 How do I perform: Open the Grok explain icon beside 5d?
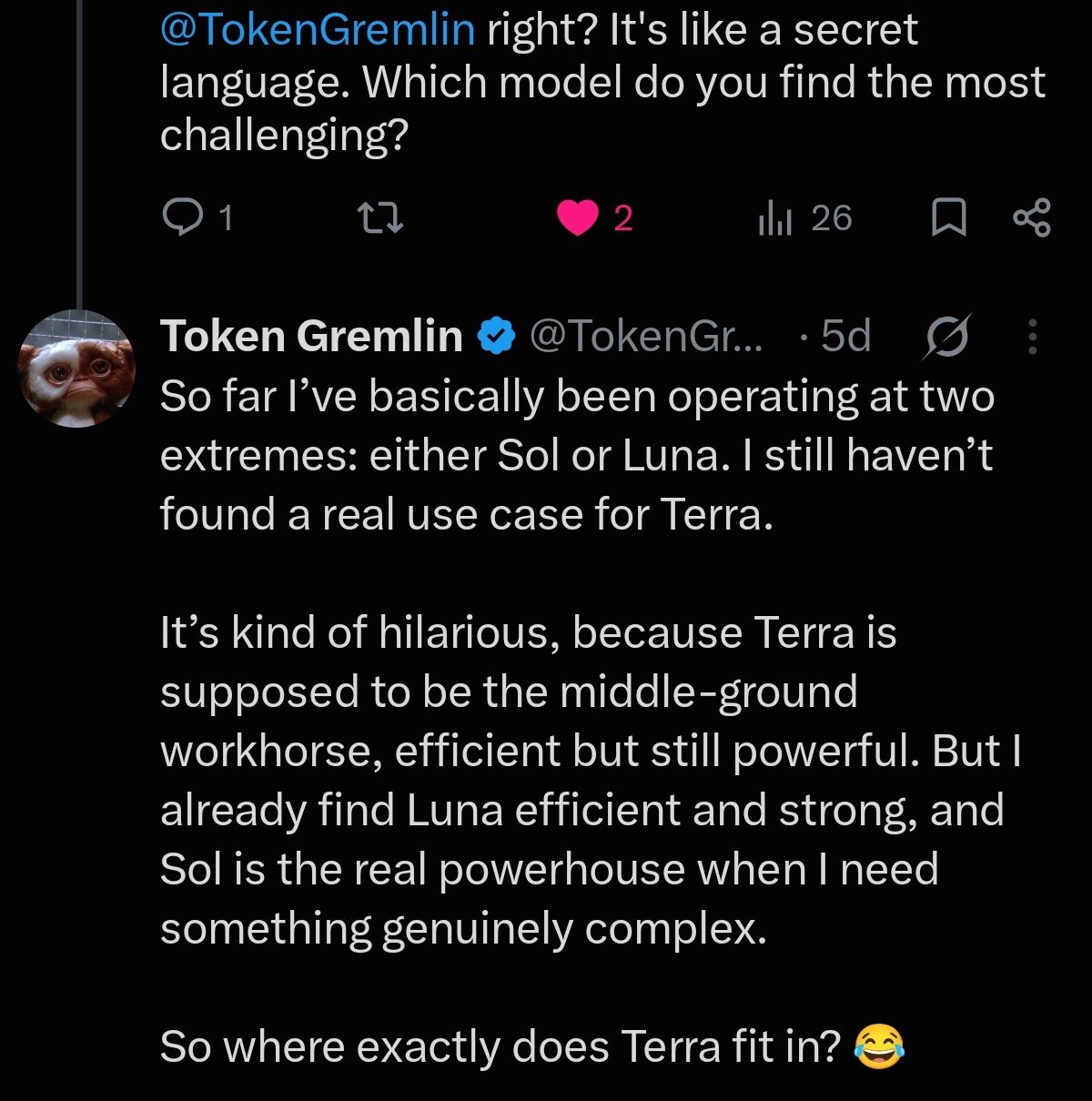click(947, 337)
